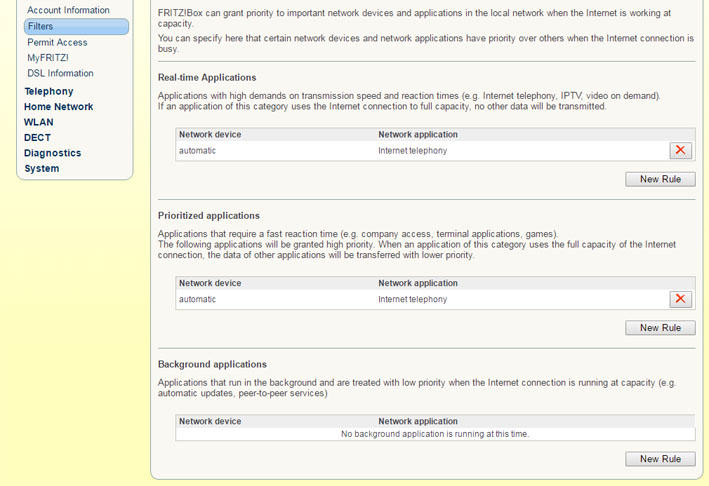This screenshot has height=486, width=709.
Task: Expand the Telephony menu
Action: (49, 91)
